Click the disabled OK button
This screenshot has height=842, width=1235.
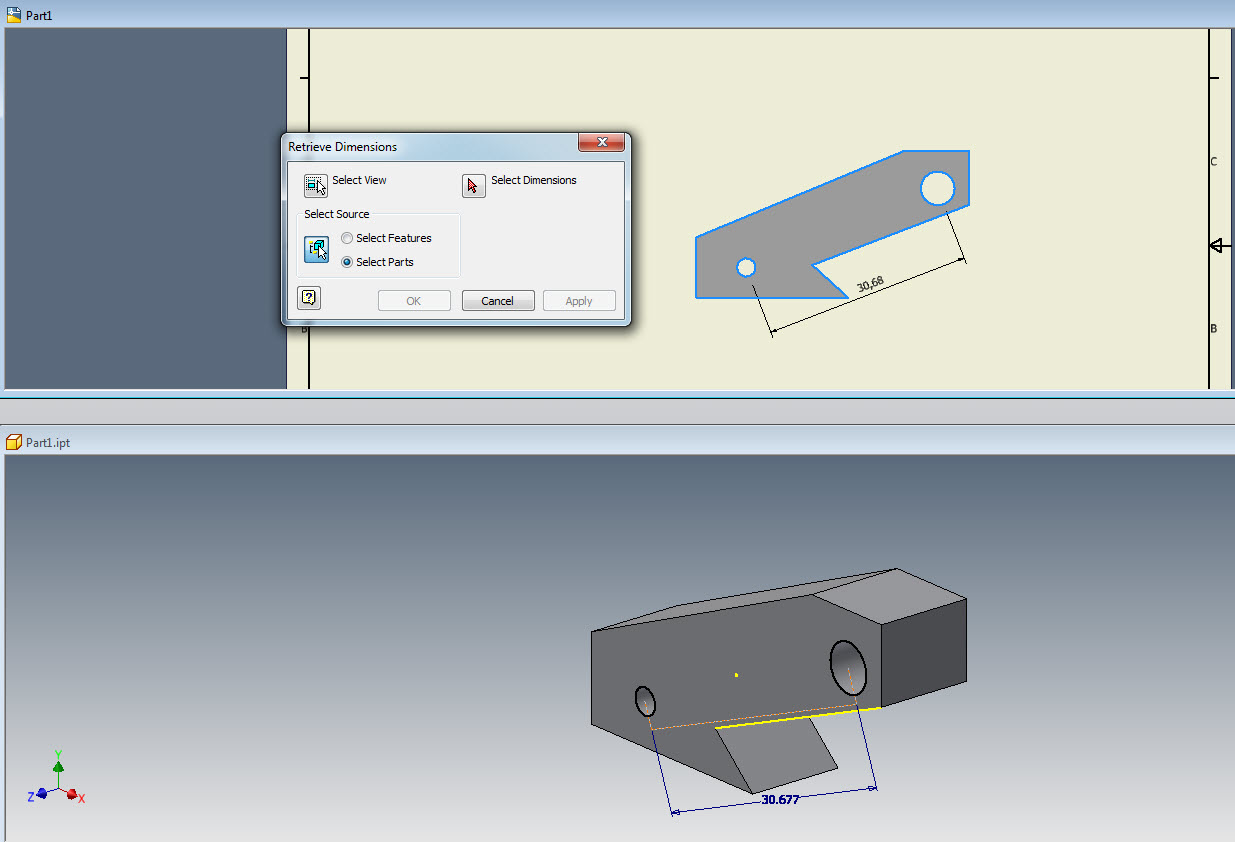(413, 300)
